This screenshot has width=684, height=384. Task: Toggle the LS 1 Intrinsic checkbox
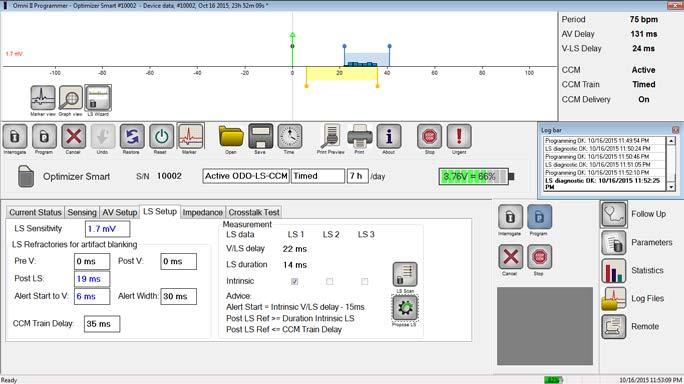[x=294, y=281]
